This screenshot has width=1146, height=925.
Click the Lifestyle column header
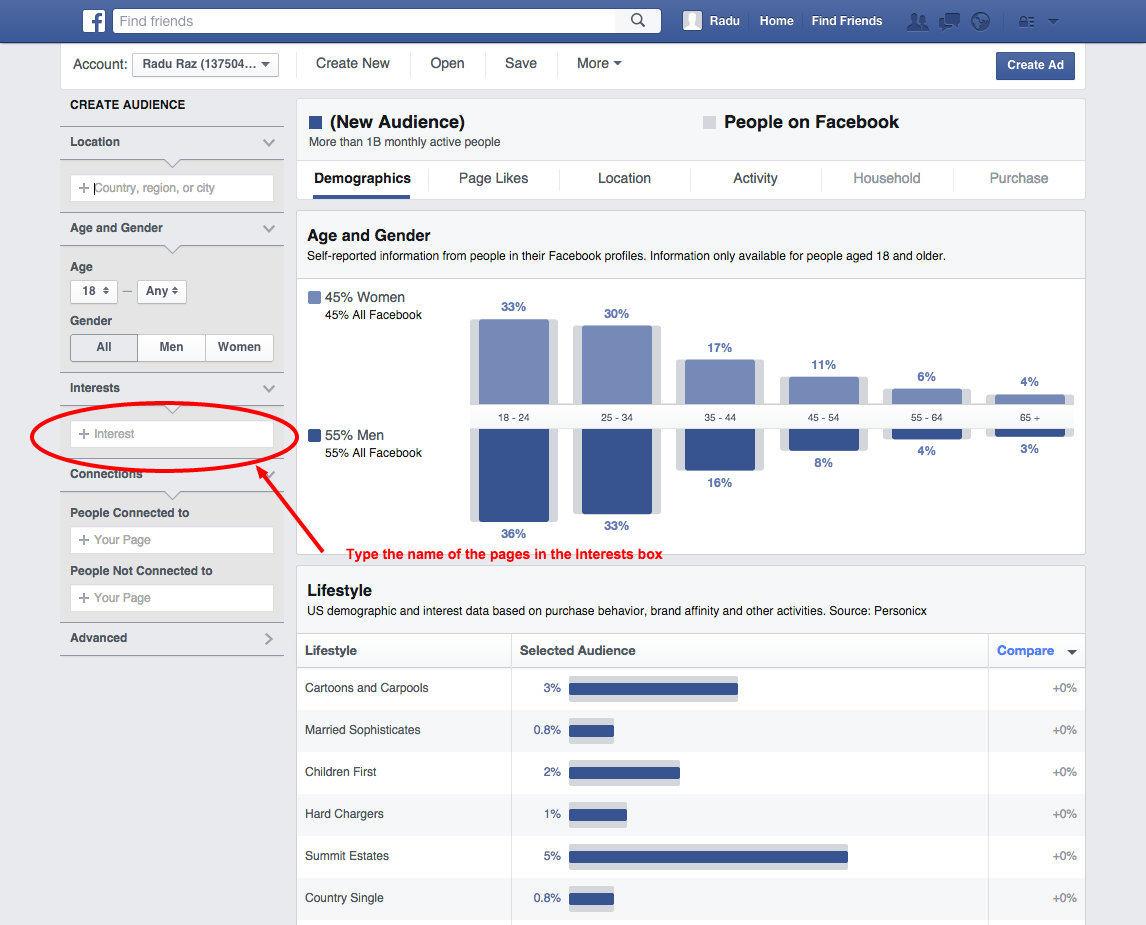click(x=331, y=651)
